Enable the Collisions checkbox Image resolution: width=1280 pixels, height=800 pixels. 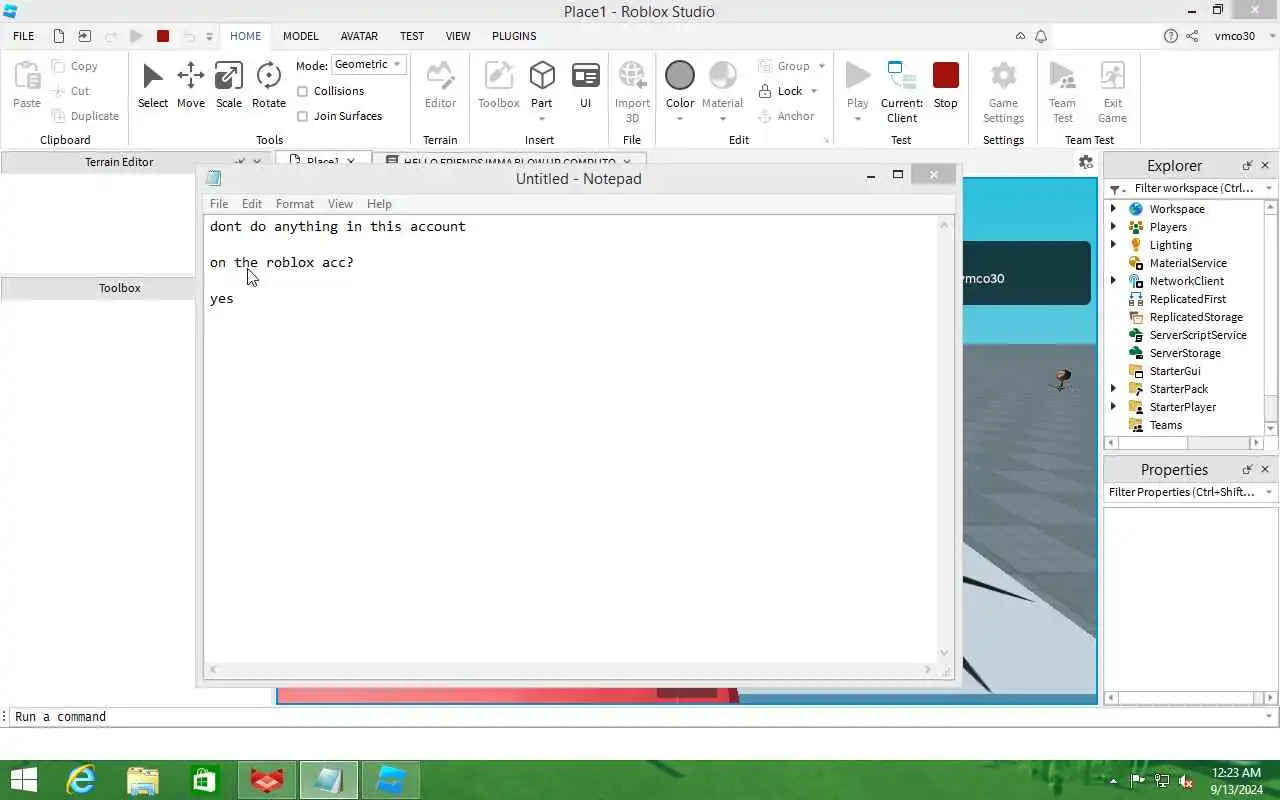point(302,91)
